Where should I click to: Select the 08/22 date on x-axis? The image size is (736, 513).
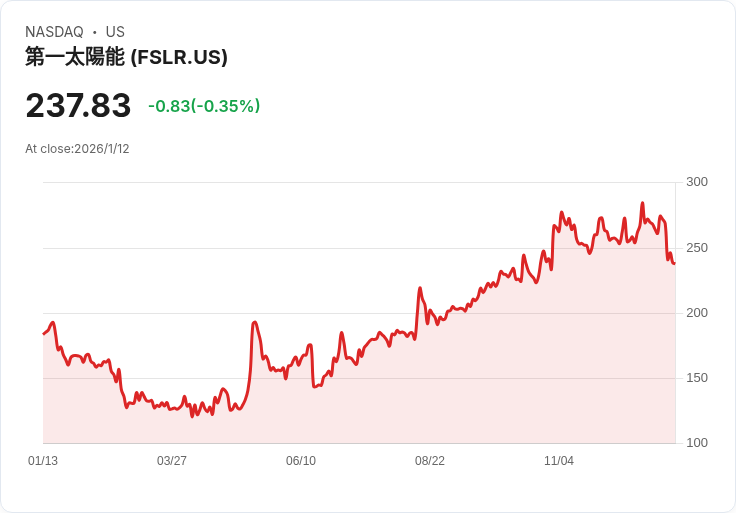click(x=430, y=461)
